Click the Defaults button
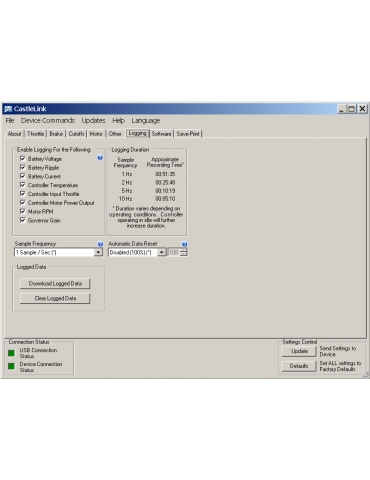Viewport: 370px width, 480px height. pos(299,366)
